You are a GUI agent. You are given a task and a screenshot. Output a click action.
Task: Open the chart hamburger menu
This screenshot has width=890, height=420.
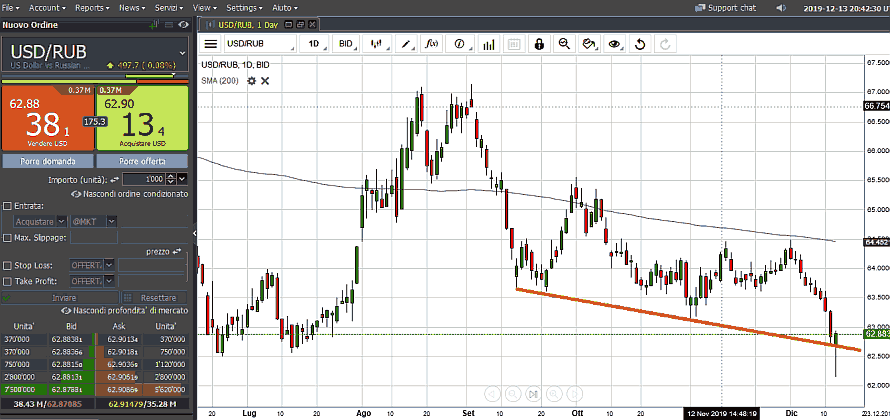point(210,44)
